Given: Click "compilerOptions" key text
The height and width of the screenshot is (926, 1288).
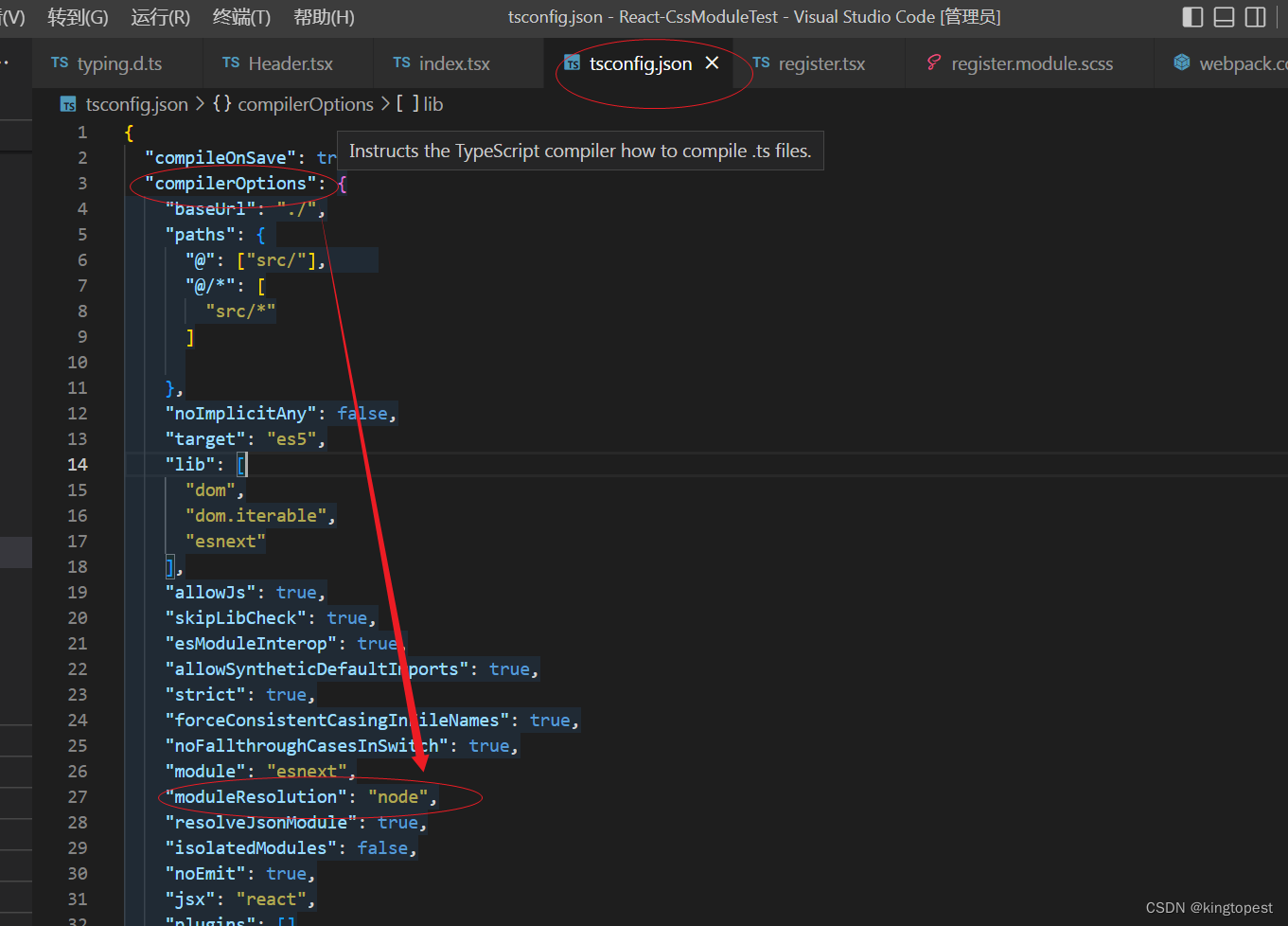Looking at the screenshot, I should pos(231,183).
